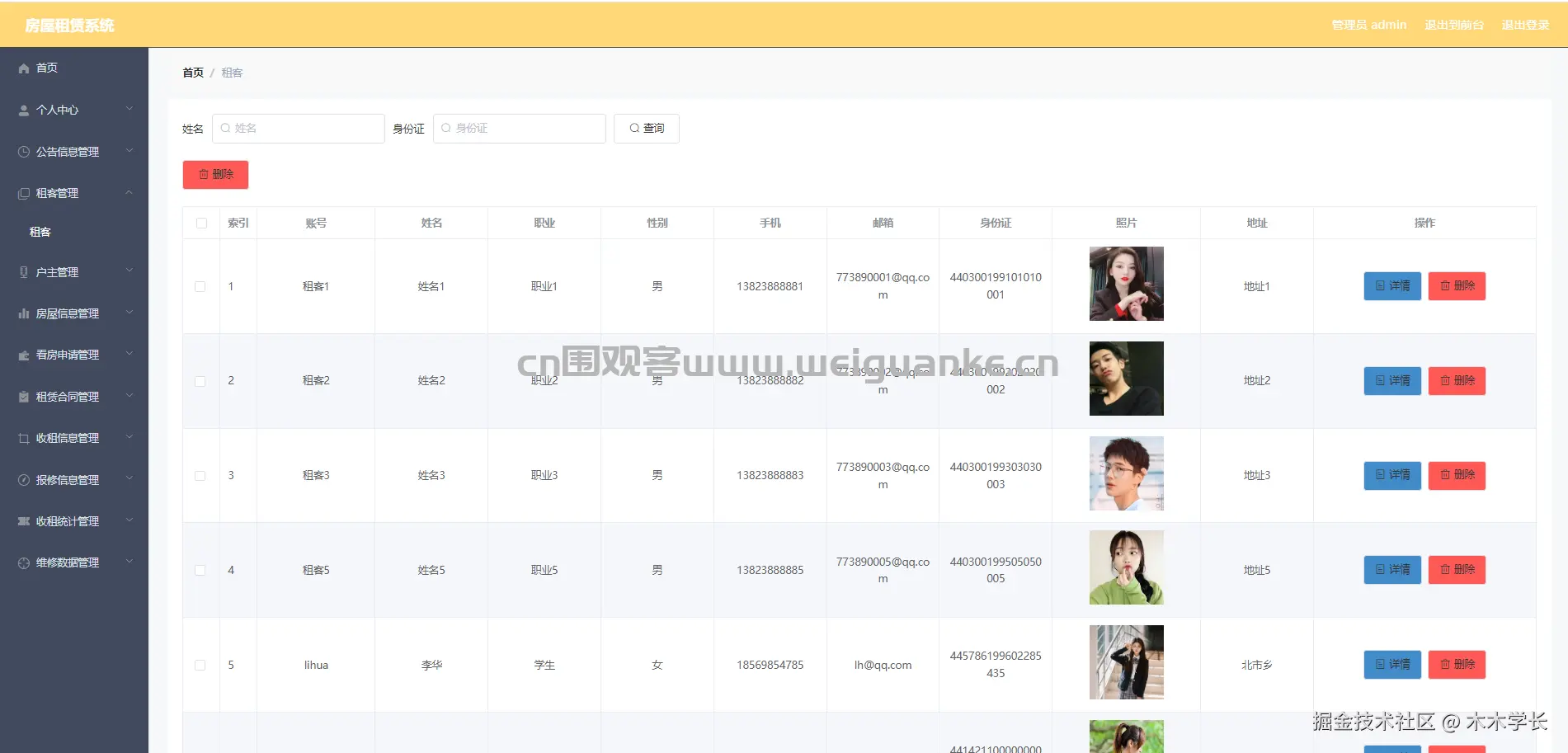Open 详情 for 租客2 row
This screenshot has width=1568, height=753.
tap(1392, 381)
